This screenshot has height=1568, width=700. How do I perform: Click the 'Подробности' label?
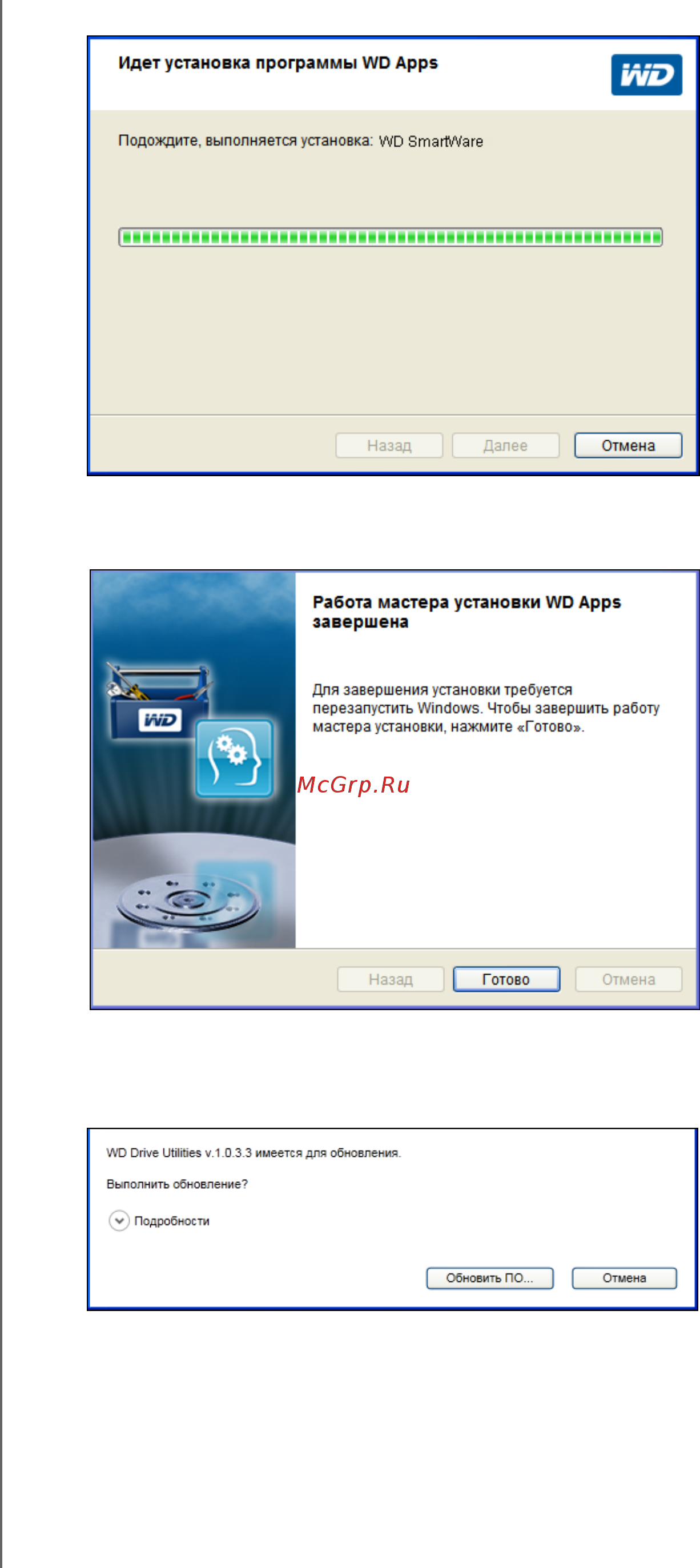click(172, 1221)
